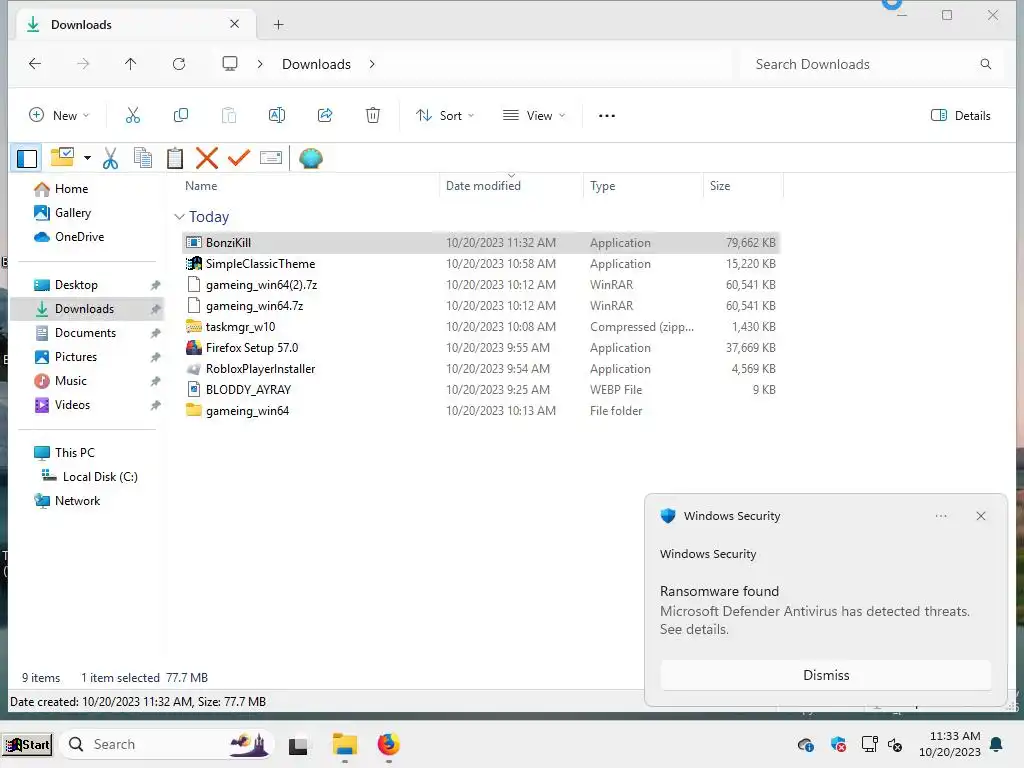Select the gameing_win64 folder
The image size is (1024, 768).
coord(481,411)
